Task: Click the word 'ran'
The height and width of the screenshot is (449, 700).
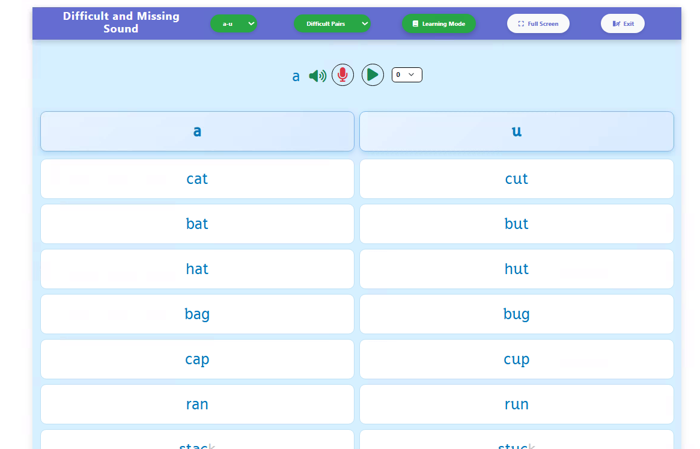Action: point(197,404)
